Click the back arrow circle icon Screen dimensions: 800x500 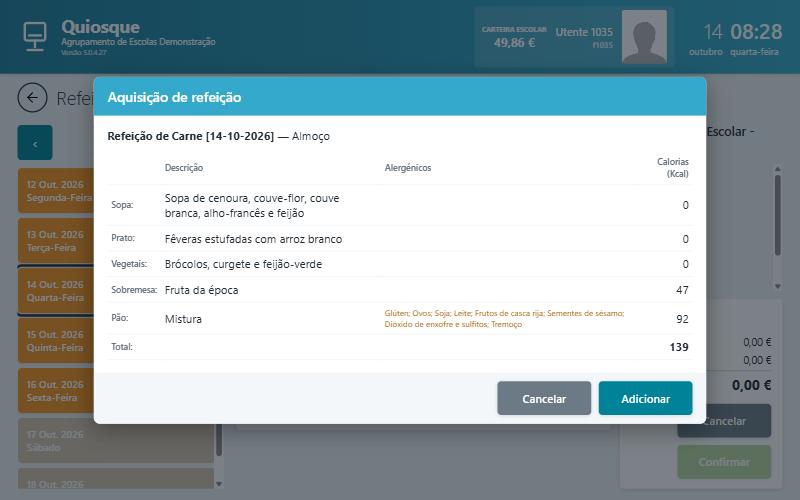tap(32, 97)
